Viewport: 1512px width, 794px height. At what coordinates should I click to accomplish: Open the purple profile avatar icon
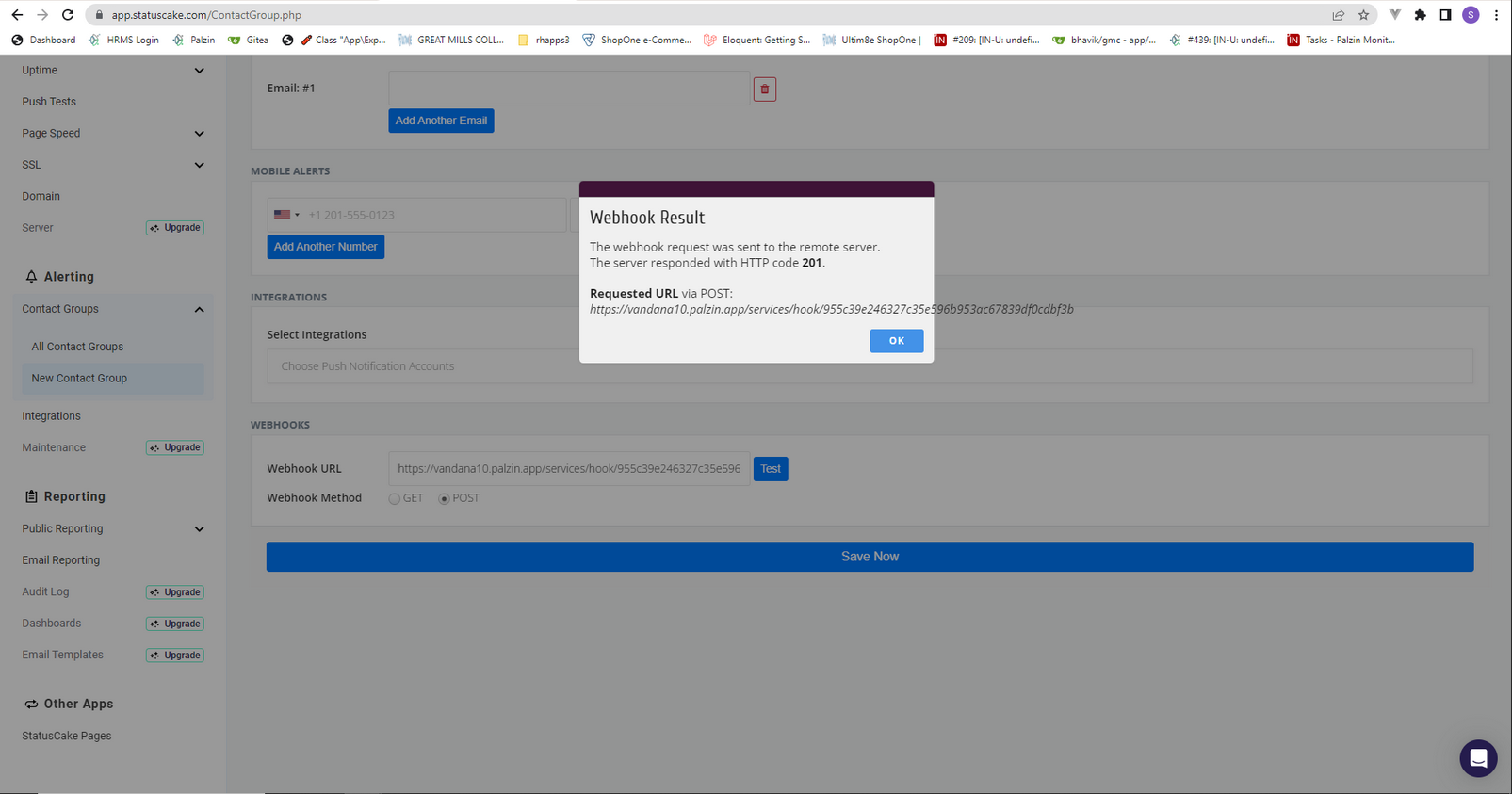pyautogui.click(x=1471, y=15)
